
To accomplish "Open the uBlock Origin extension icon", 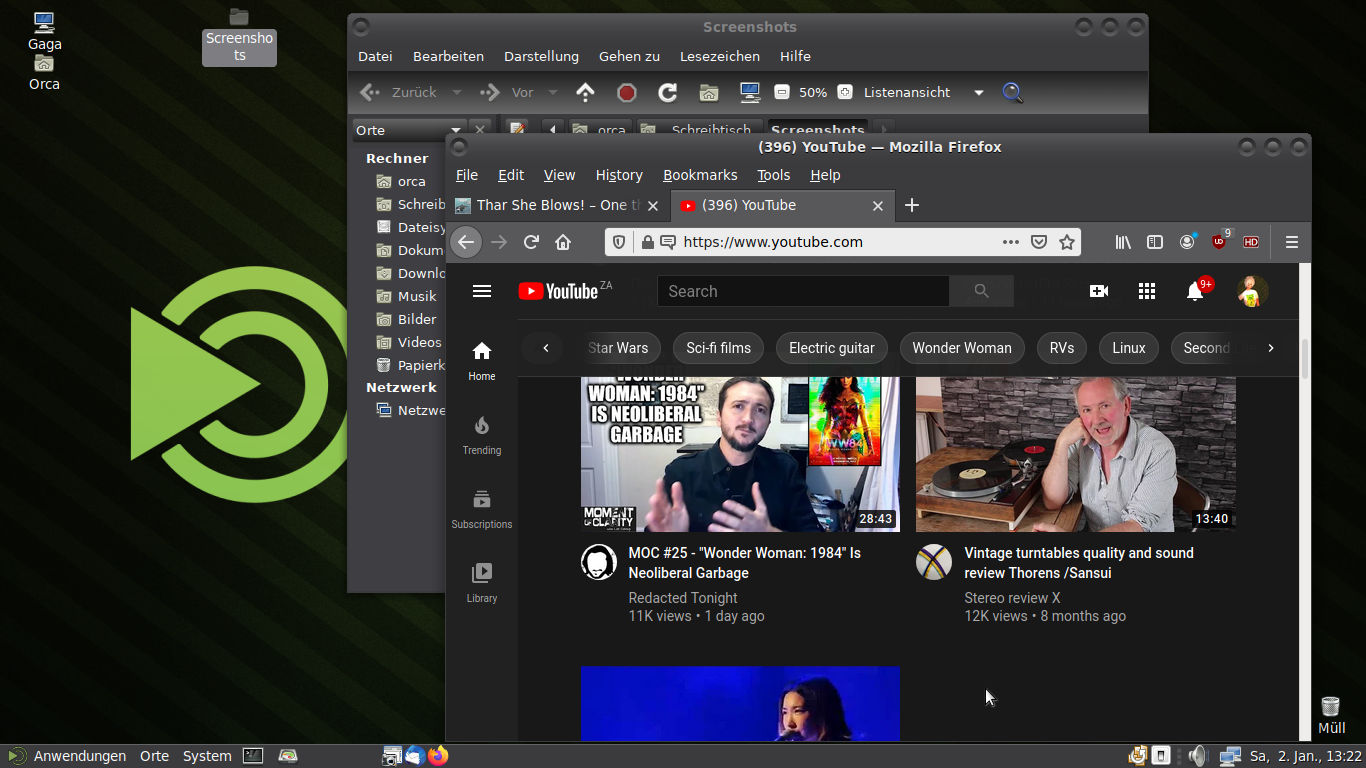I will point(1220,241).
